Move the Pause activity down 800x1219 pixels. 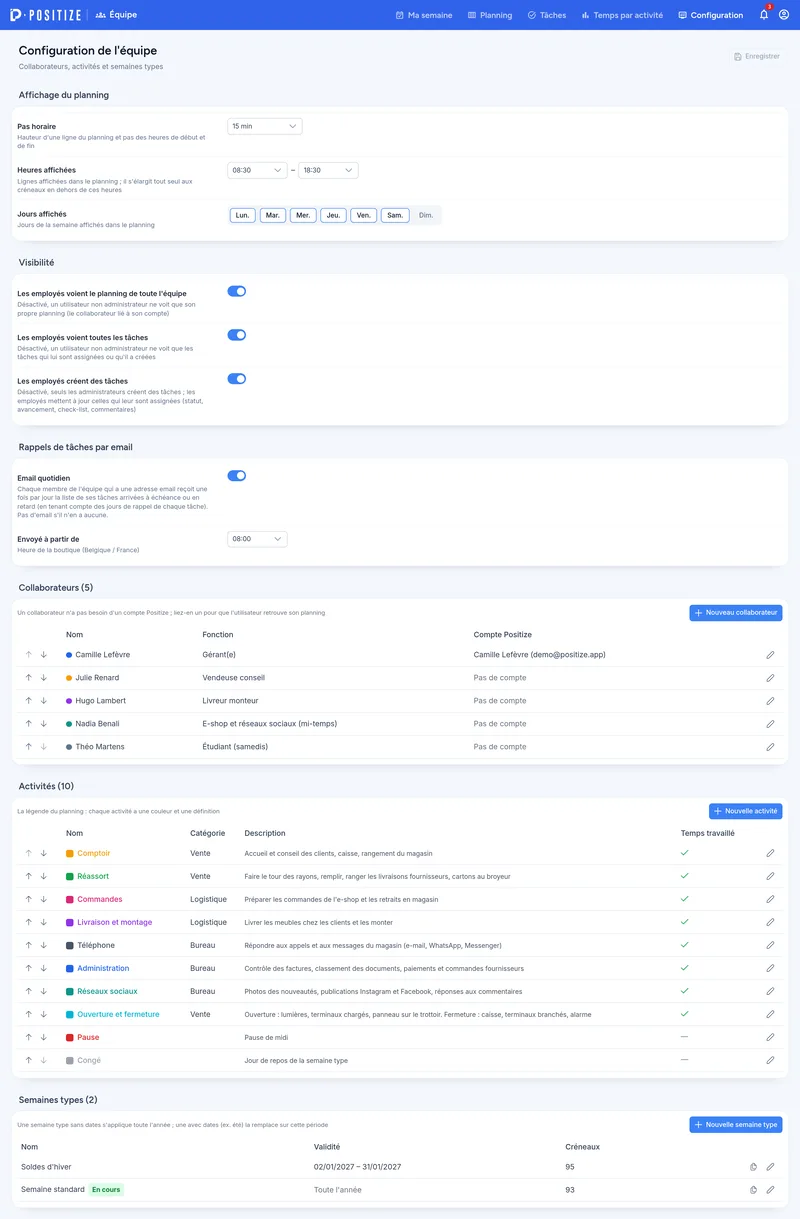[x=44, y=1038]
